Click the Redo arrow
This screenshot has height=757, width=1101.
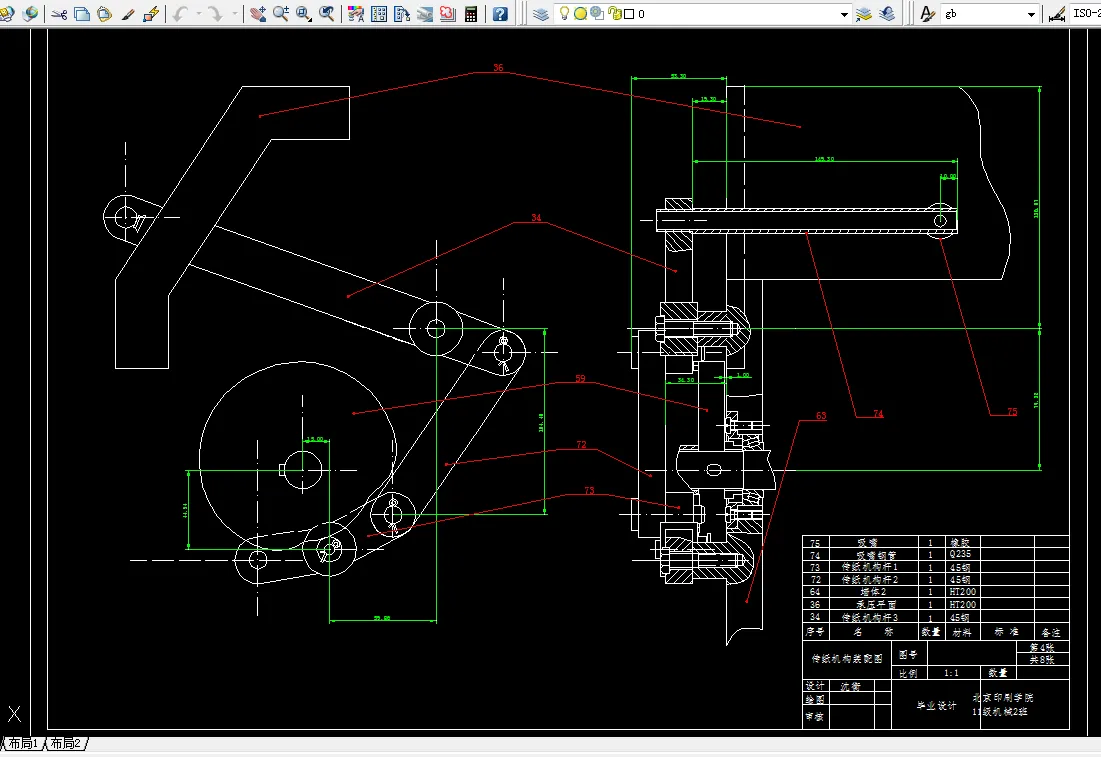point(216,13)
